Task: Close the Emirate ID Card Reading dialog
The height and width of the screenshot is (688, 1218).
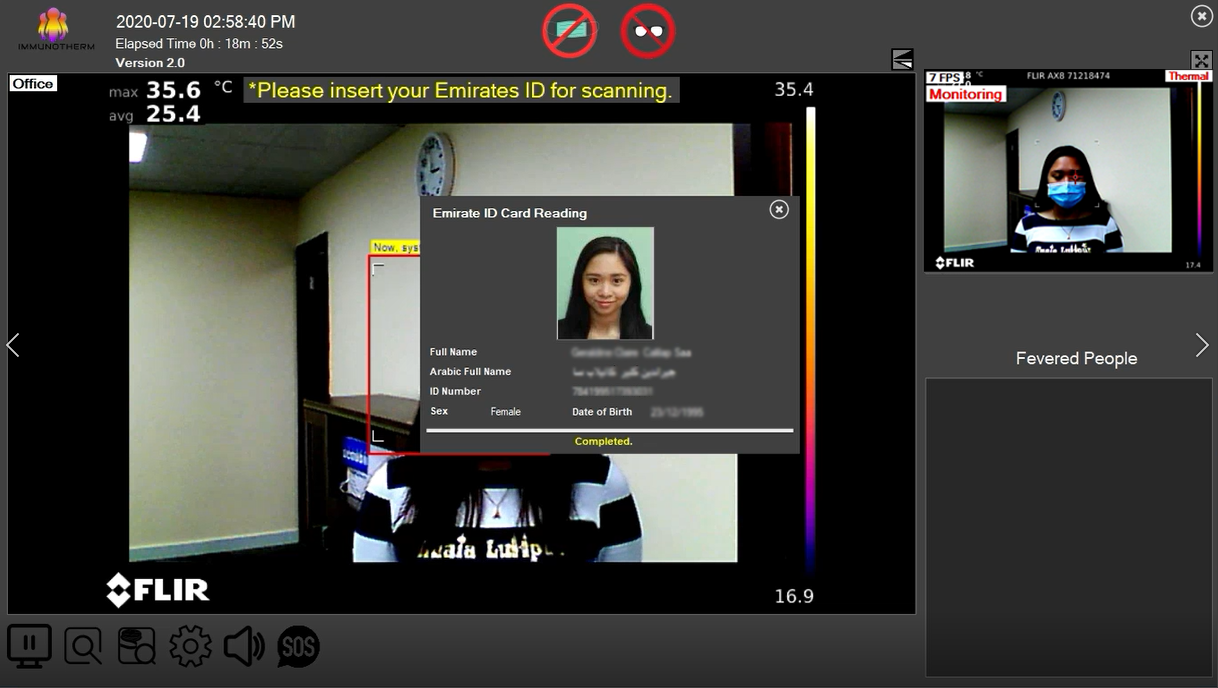Action: coord(779,209)
